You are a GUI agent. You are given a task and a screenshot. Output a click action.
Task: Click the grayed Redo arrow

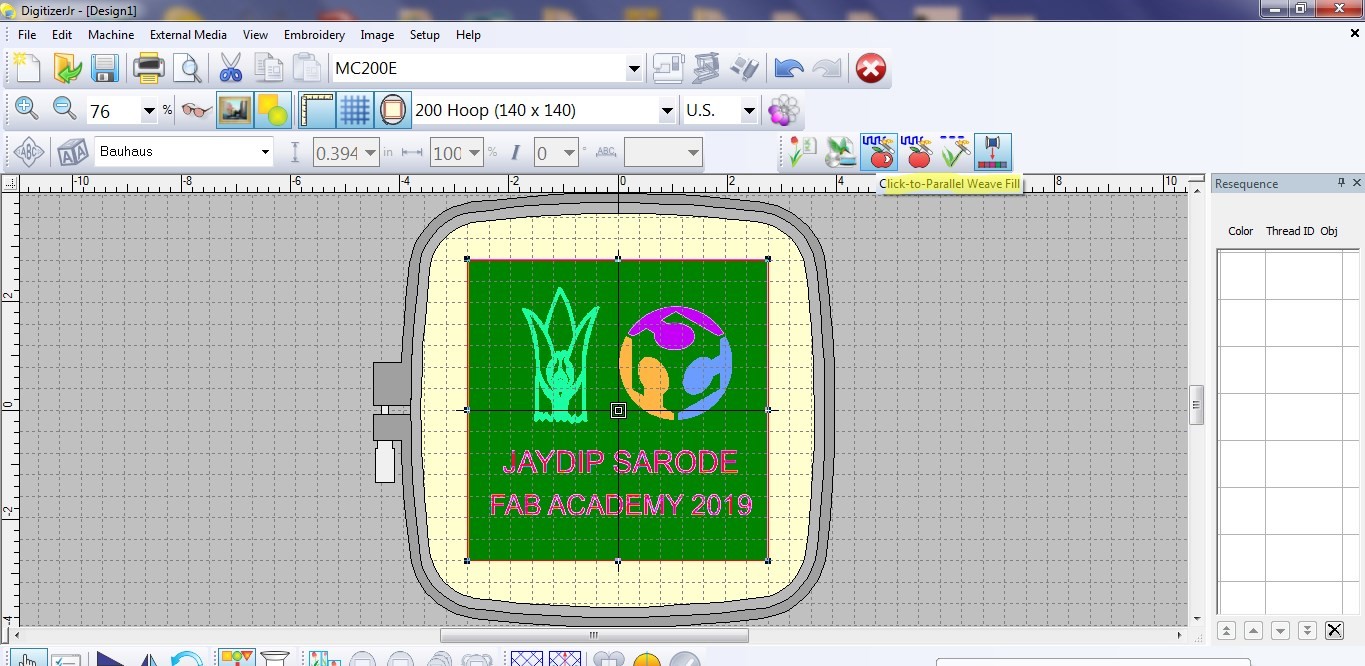click(826, 69)
